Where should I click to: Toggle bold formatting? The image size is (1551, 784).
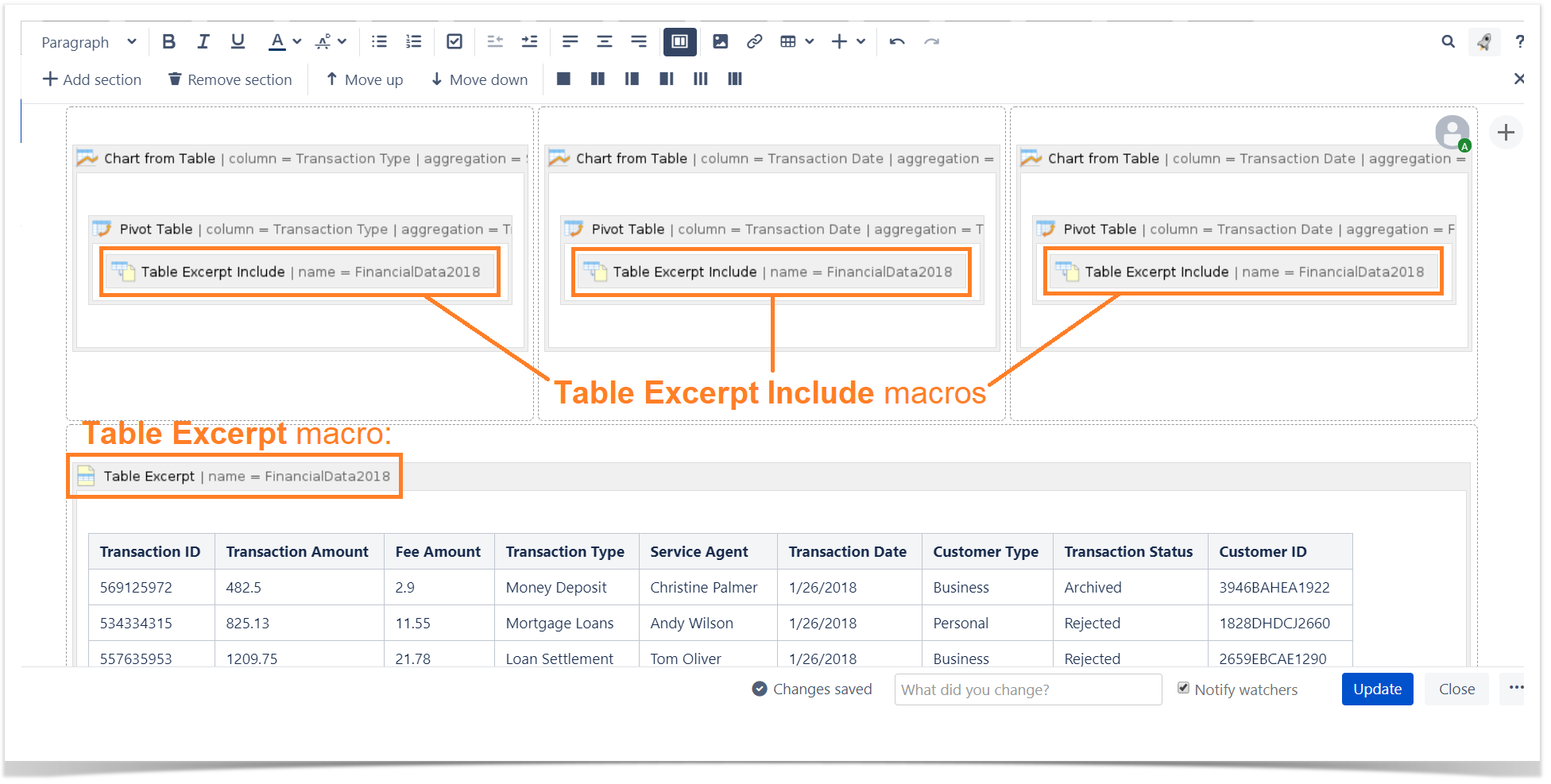point(168,41)
